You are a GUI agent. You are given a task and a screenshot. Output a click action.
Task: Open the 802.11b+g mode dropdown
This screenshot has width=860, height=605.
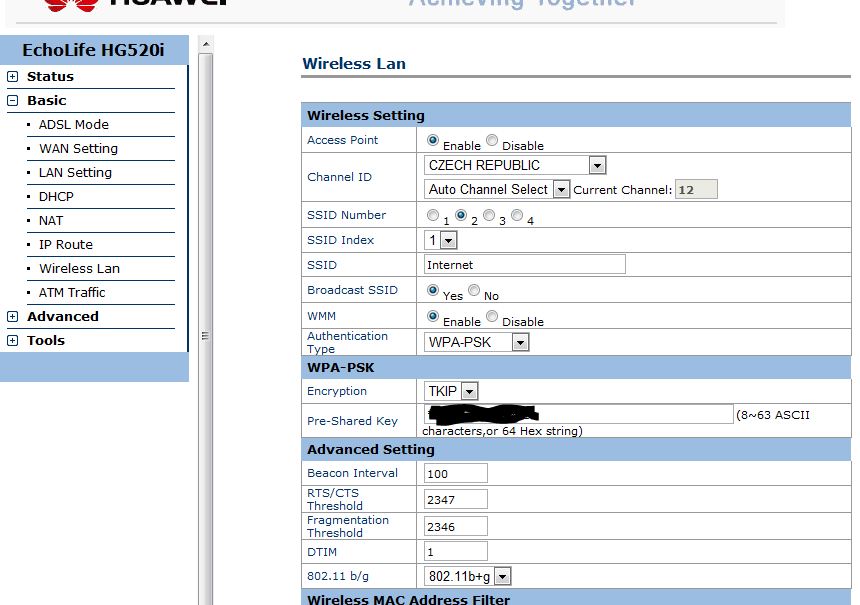pyautogui.click(x=468, y=576)
